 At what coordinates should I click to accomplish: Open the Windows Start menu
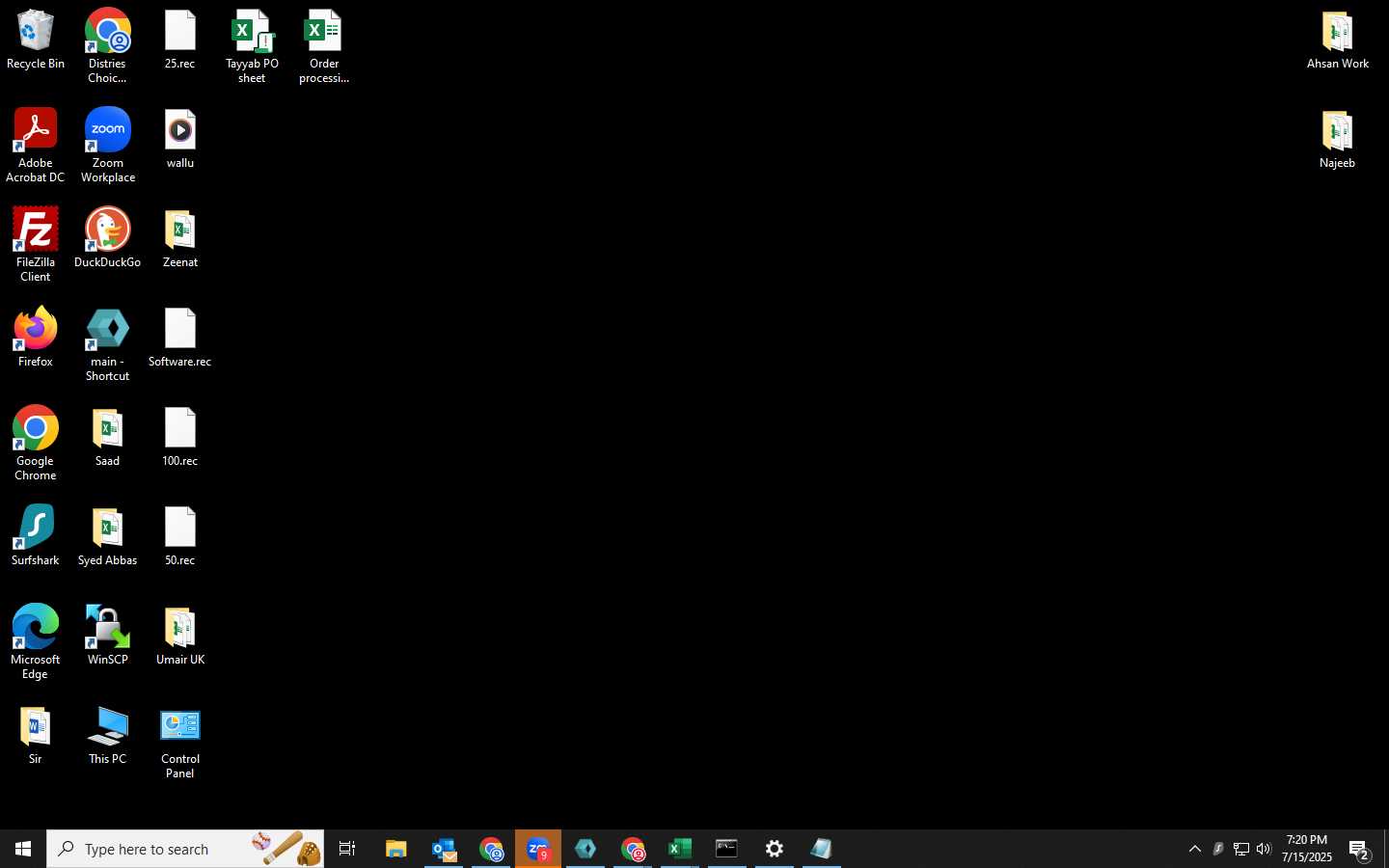pyautogui.click(x=23, y=849)
